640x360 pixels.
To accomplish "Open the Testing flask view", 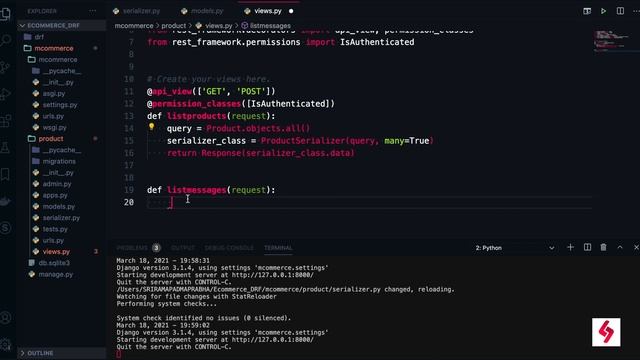I will 6,148.
